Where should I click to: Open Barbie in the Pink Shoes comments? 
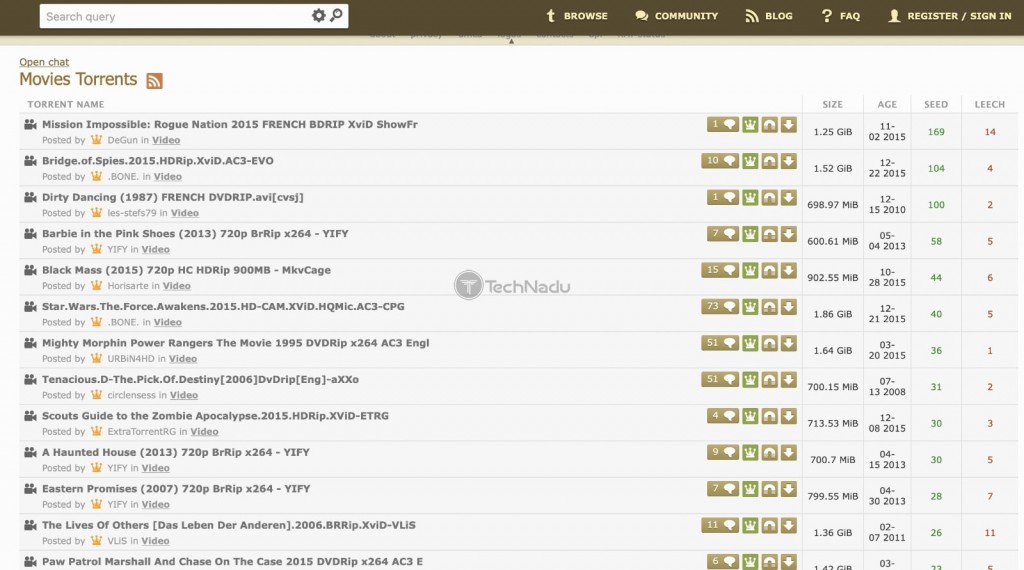coord(723,234)
